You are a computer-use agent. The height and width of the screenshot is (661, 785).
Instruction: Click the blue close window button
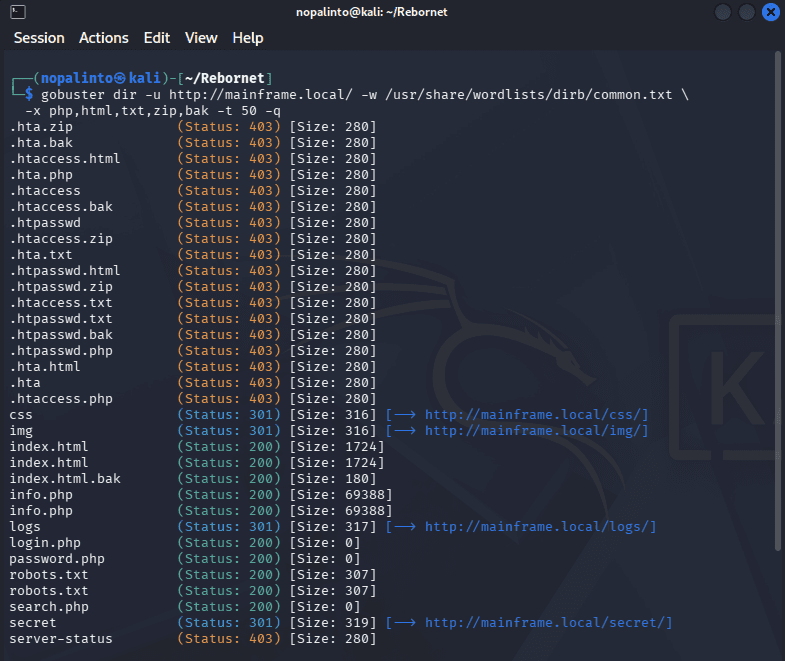770,12
